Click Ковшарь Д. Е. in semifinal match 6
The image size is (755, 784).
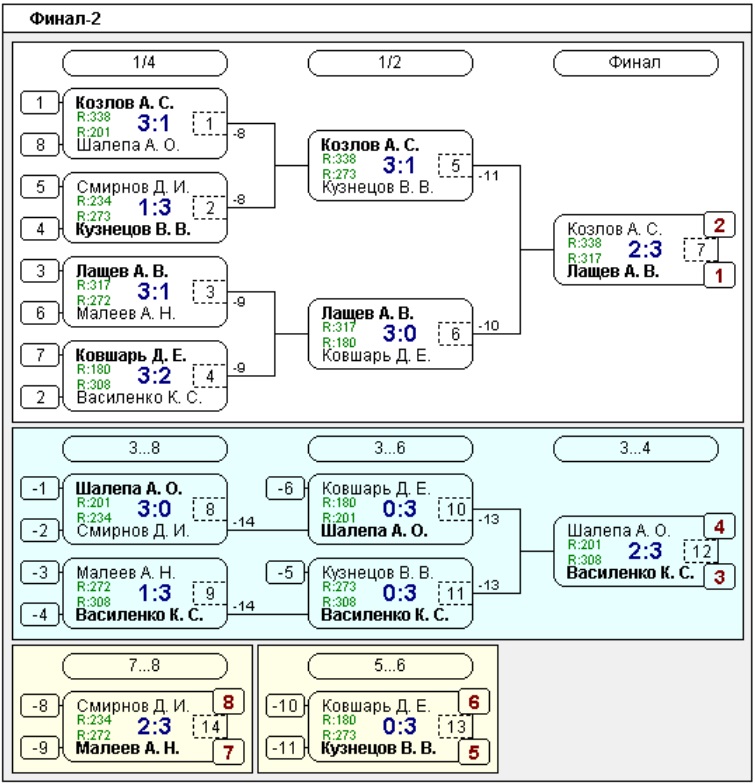[376, 355]
